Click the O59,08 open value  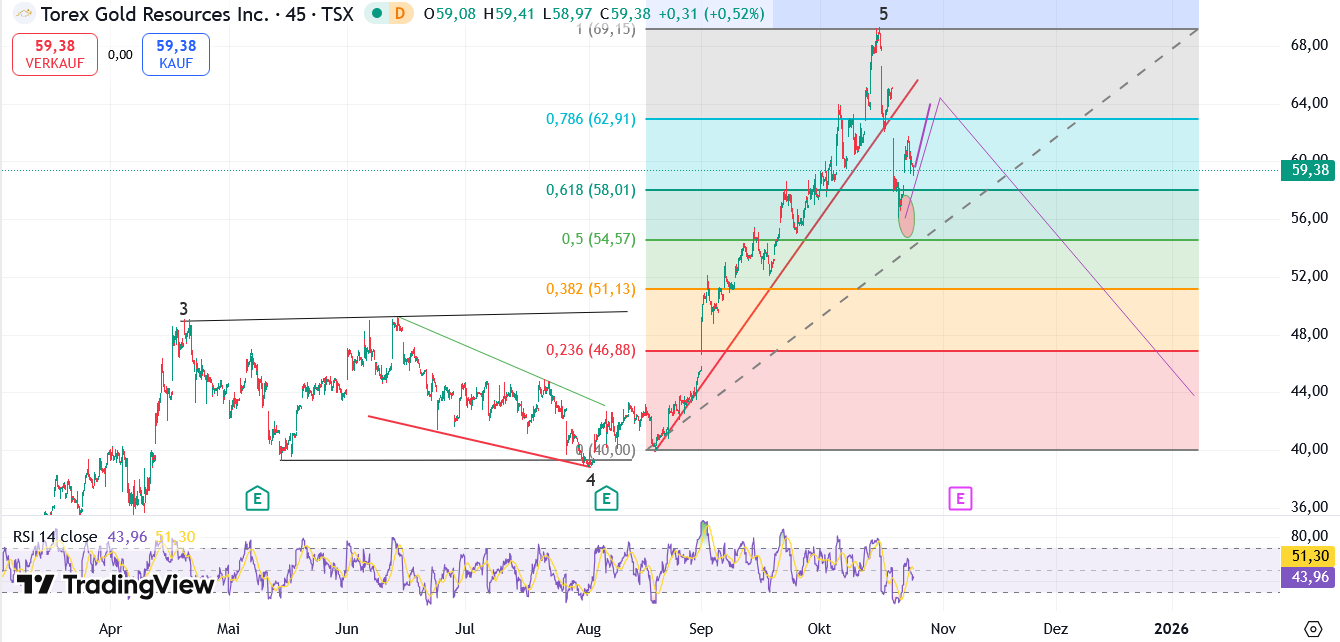(448, 14)
